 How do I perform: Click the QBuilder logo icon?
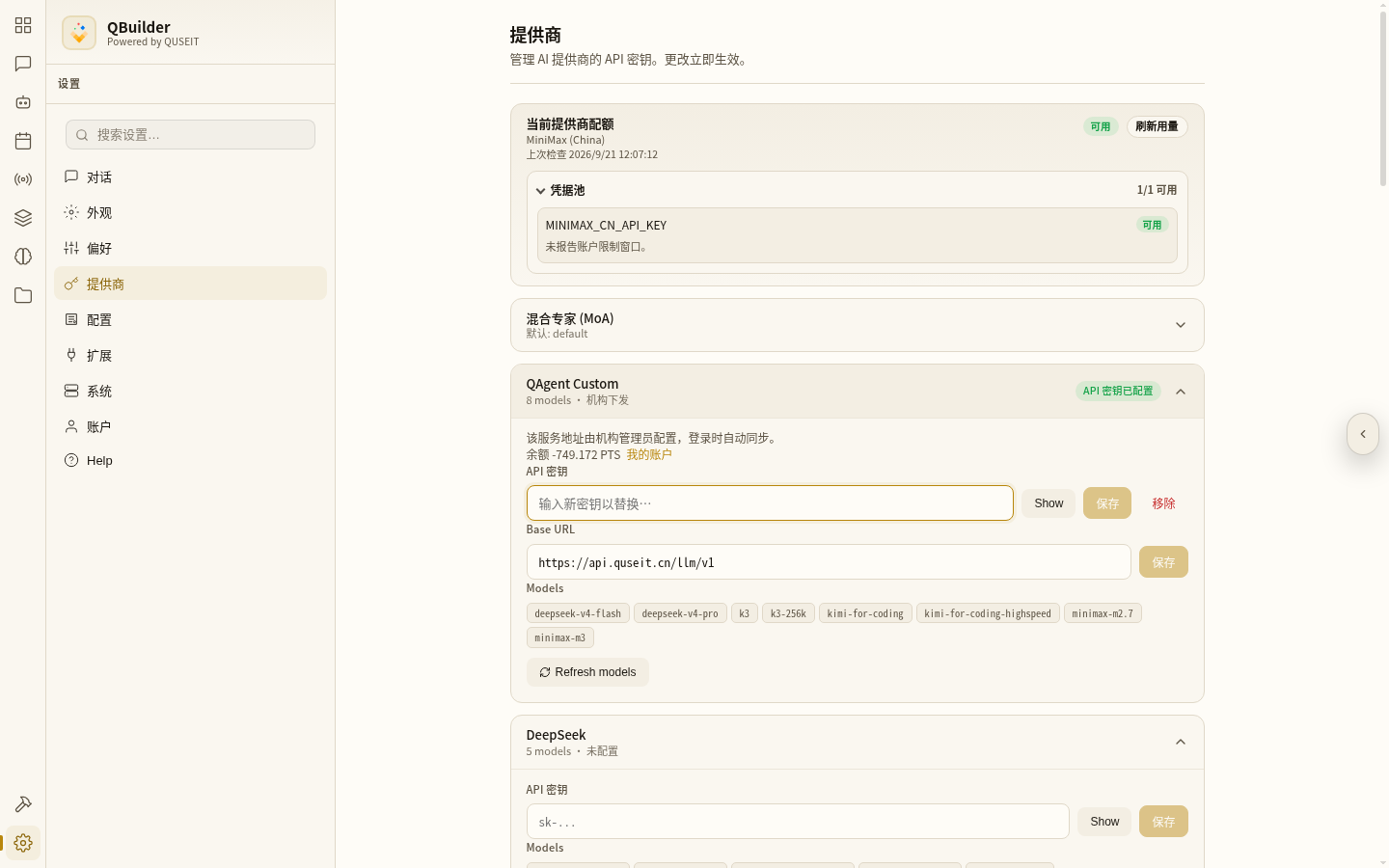[x=79, y=33]
